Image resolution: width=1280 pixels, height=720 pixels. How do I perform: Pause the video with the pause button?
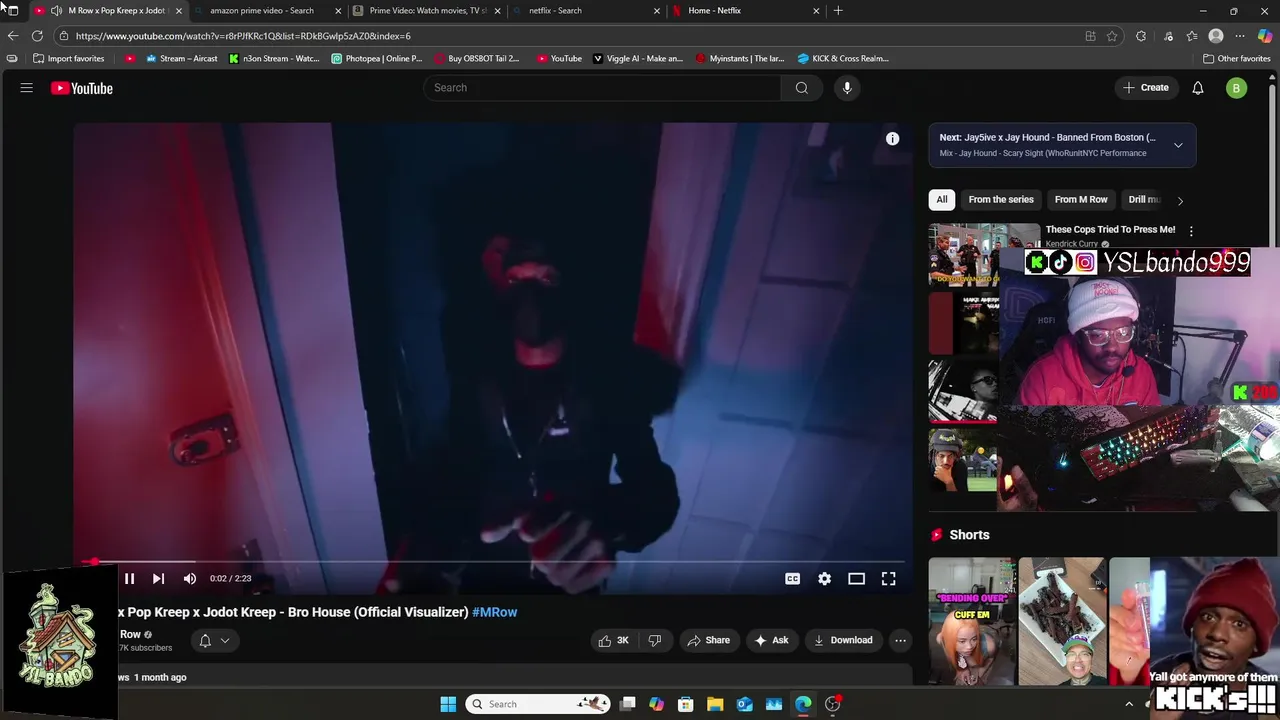click(x=129, y=578)
